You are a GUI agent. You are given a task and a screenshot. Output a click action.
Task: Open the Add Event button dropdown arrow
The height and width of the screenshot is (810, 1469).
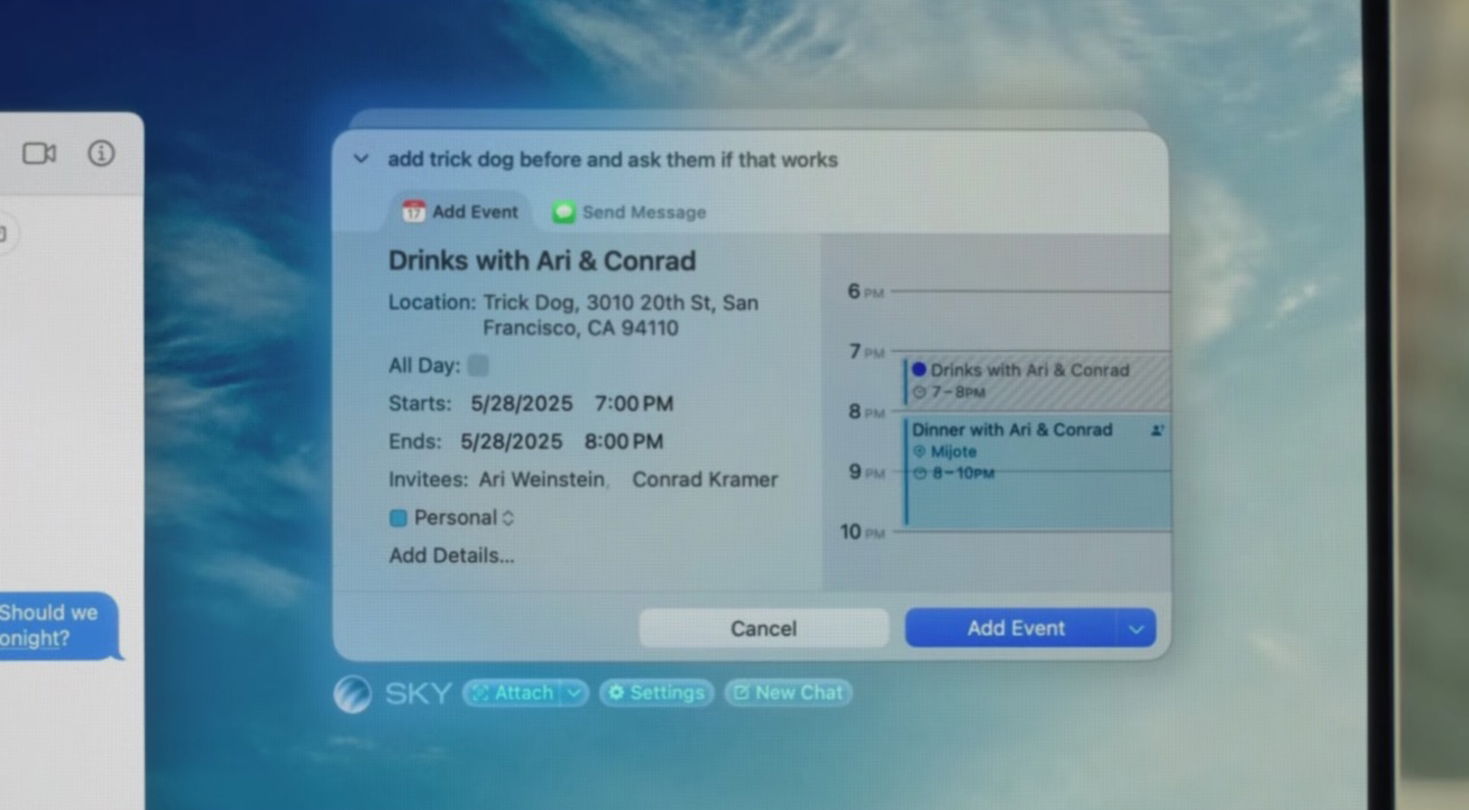click(1136, 629)
